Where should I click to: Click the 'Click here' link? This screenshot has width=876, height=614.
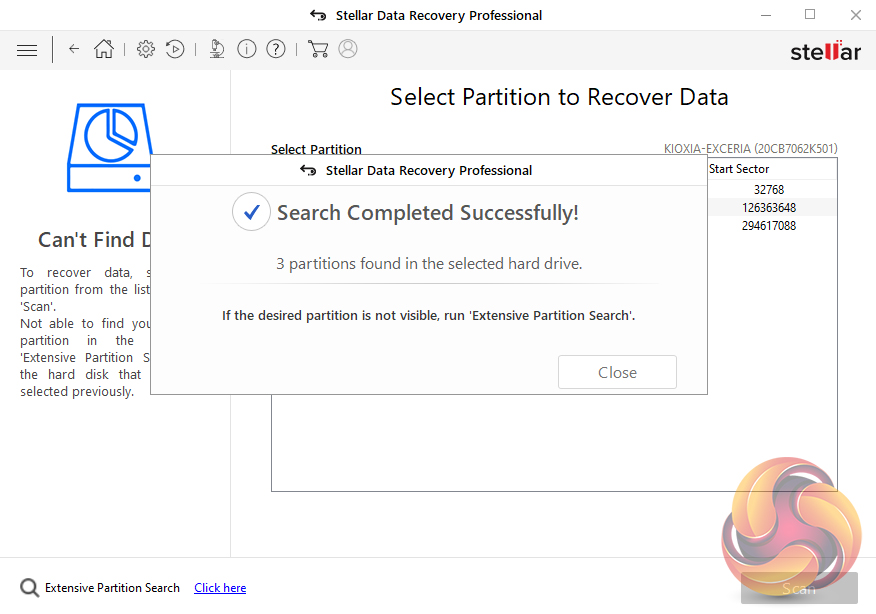click(220, 588)
